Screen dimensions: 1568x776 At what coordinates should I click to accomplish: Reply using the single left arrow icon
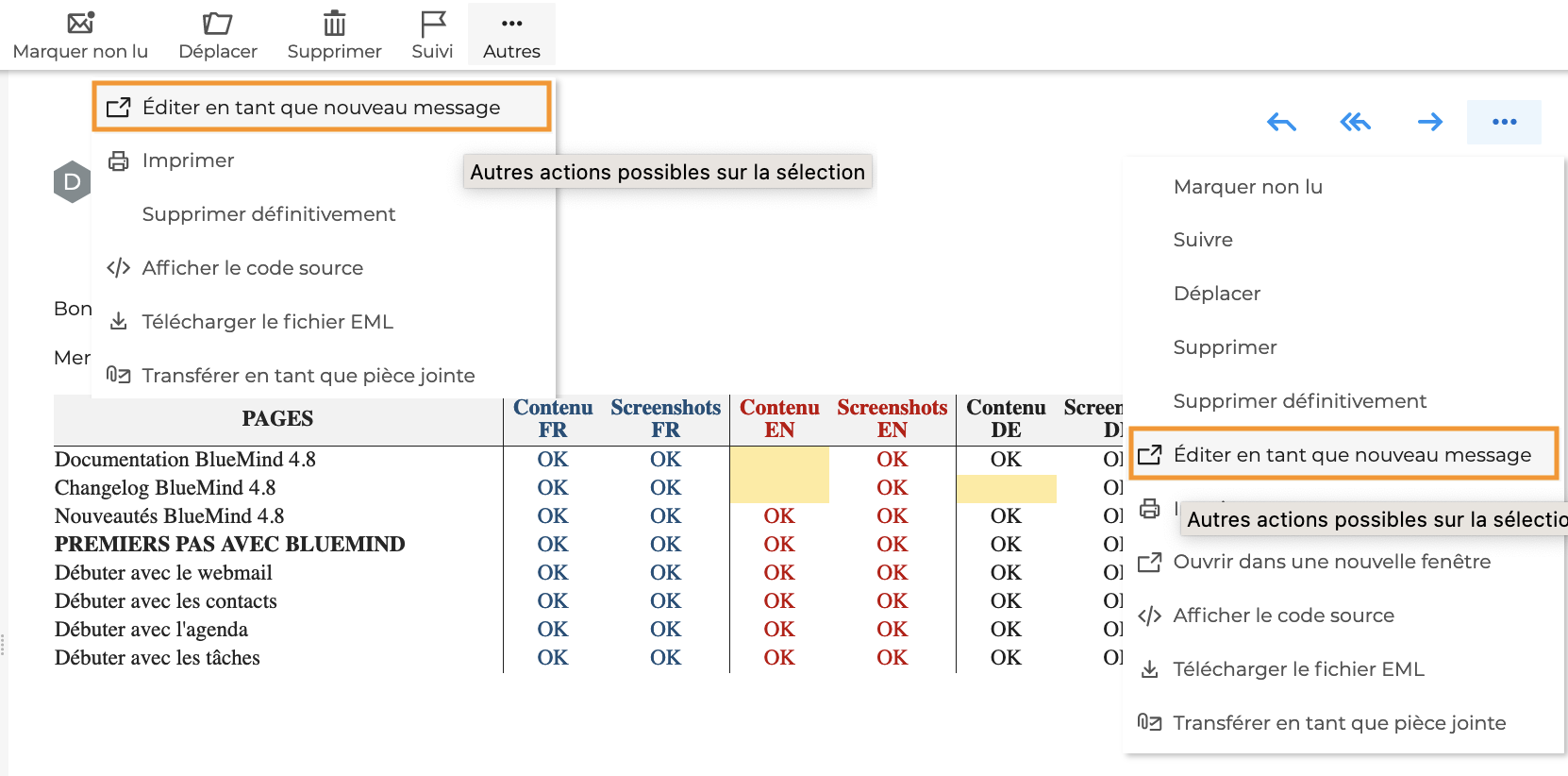click(1281, 122)
